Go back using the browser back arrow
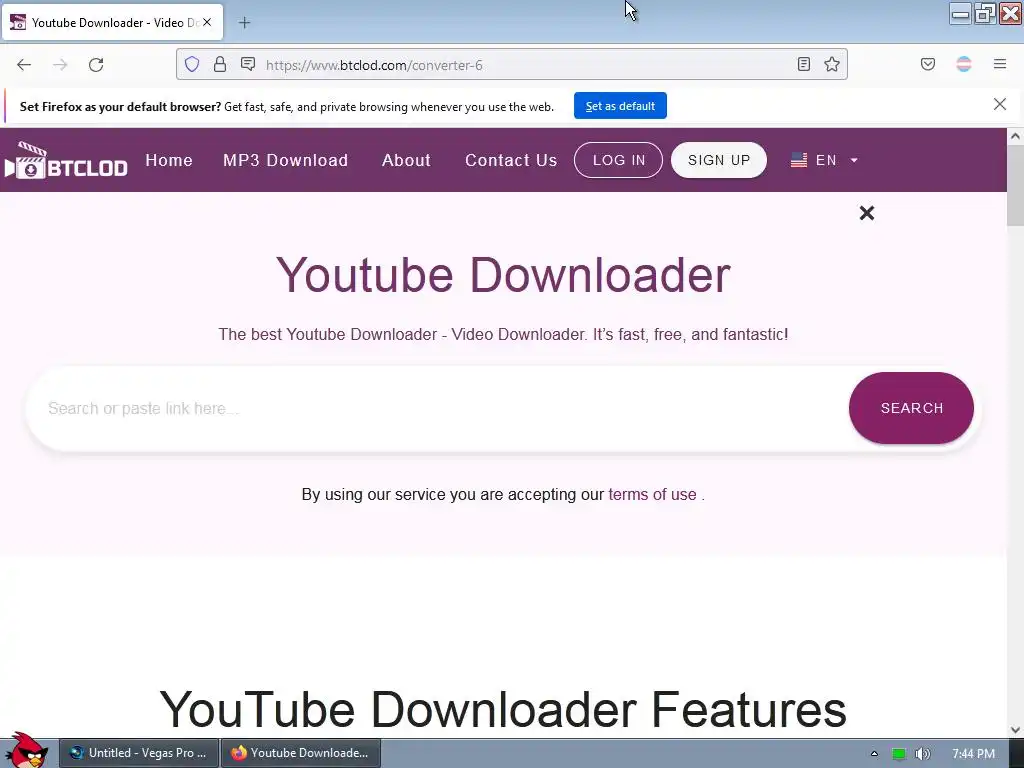The width and height of the screenshot is (1024, 768). tap(24, 65)
